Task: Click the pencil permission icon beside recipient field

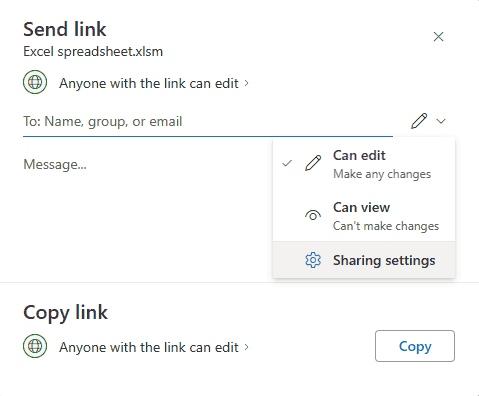Action: [x=419, y=121]
